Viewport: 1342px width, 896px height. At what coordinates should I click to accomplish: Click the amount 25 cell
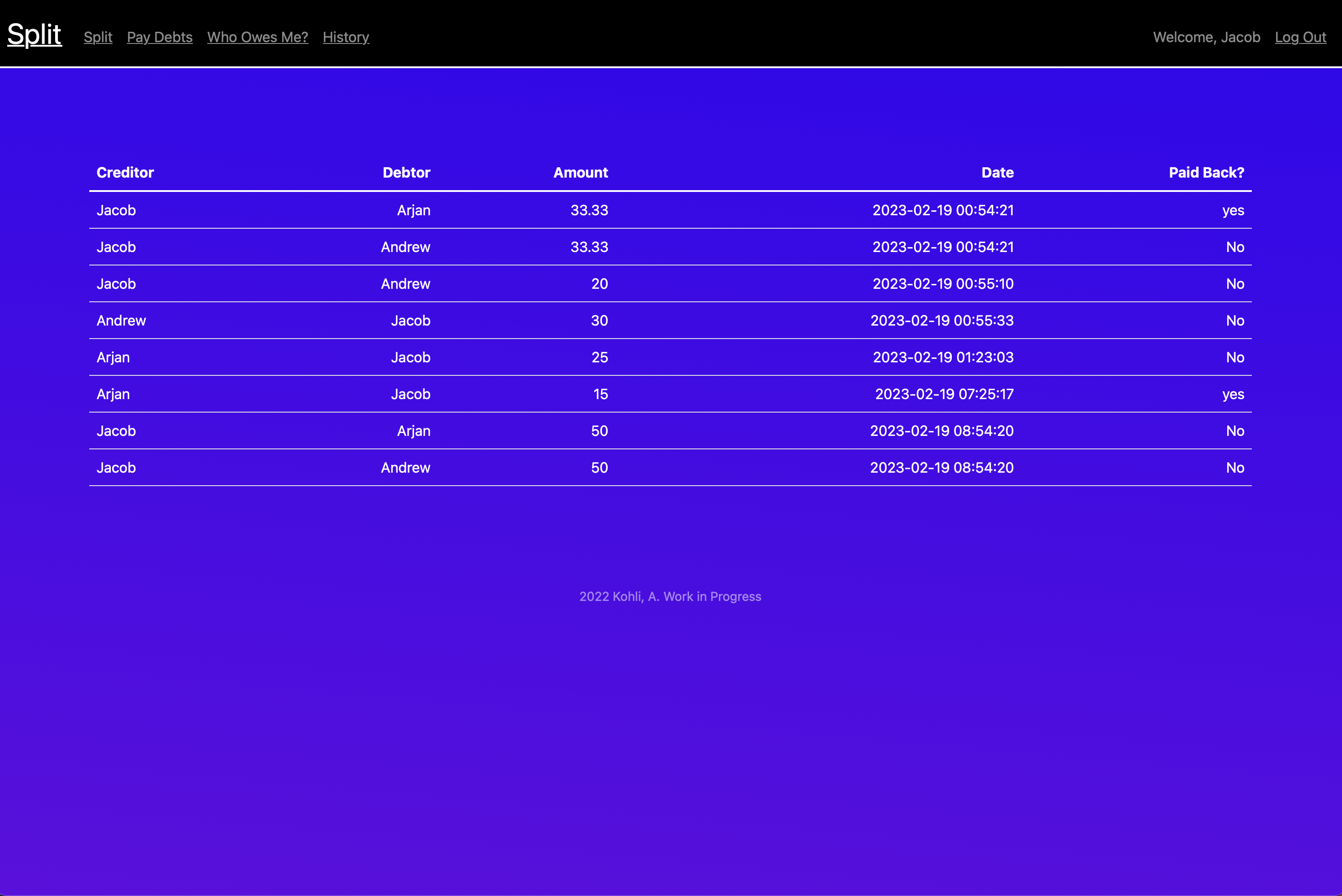(x=599, y=358)
